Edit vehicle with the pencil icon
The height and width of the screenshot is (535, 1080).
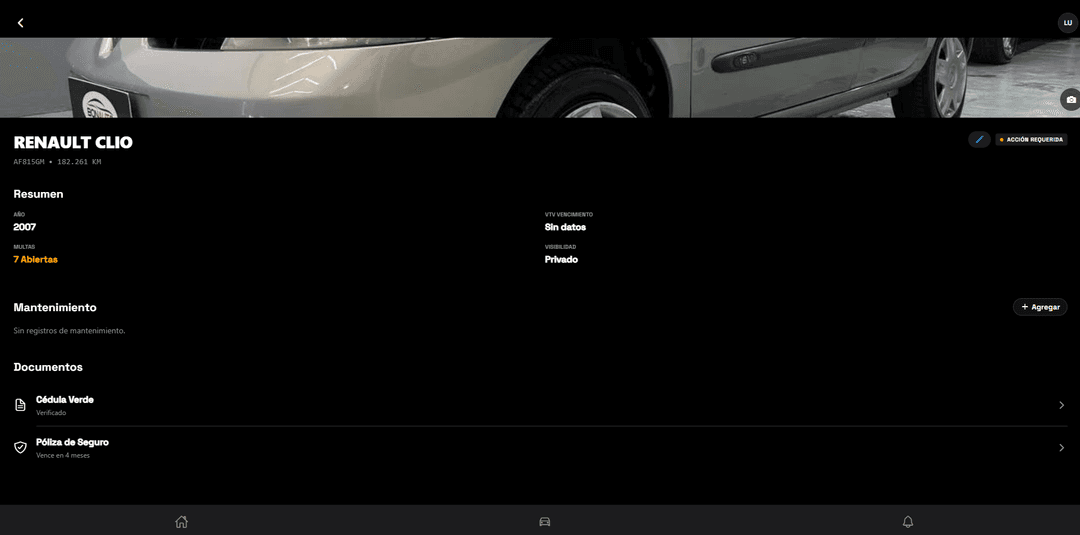[x=979, y=140]
